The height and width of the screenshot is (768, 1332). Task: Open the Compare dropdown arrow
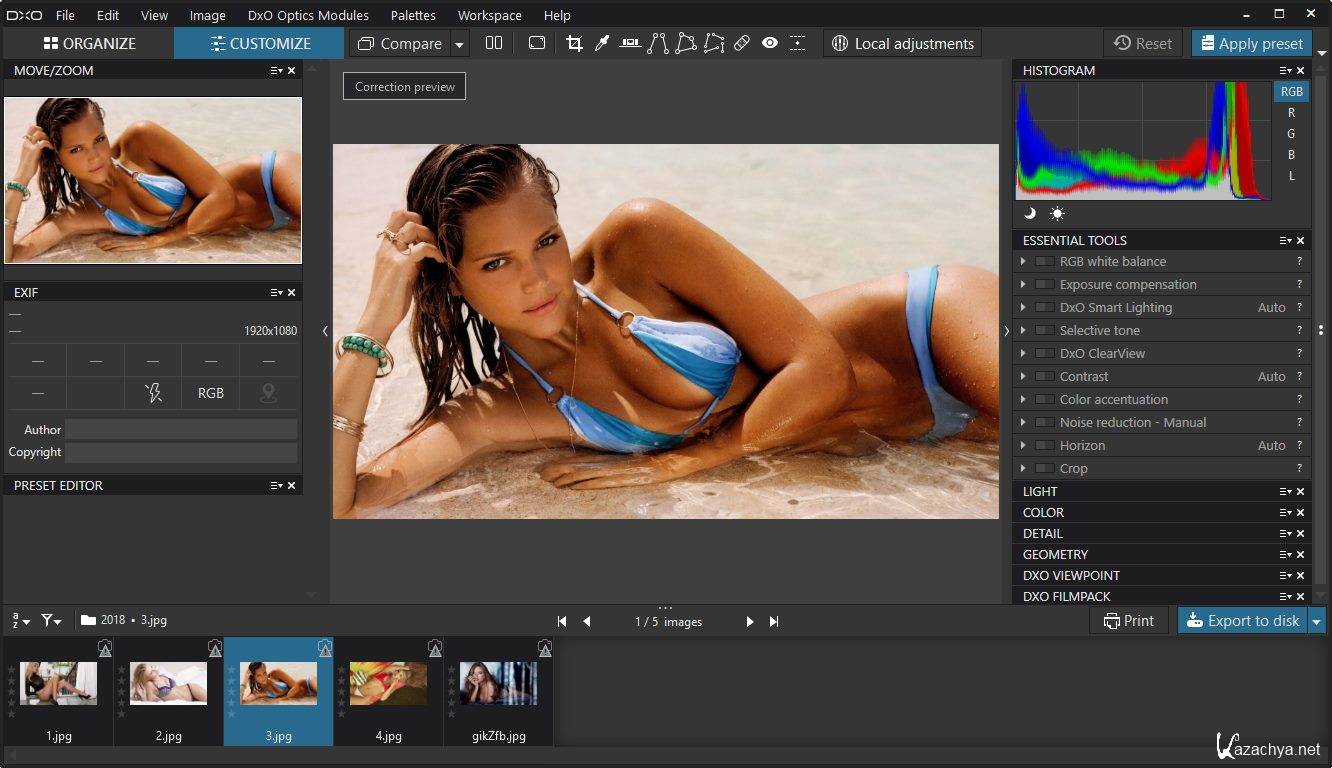tap(459, 44)
